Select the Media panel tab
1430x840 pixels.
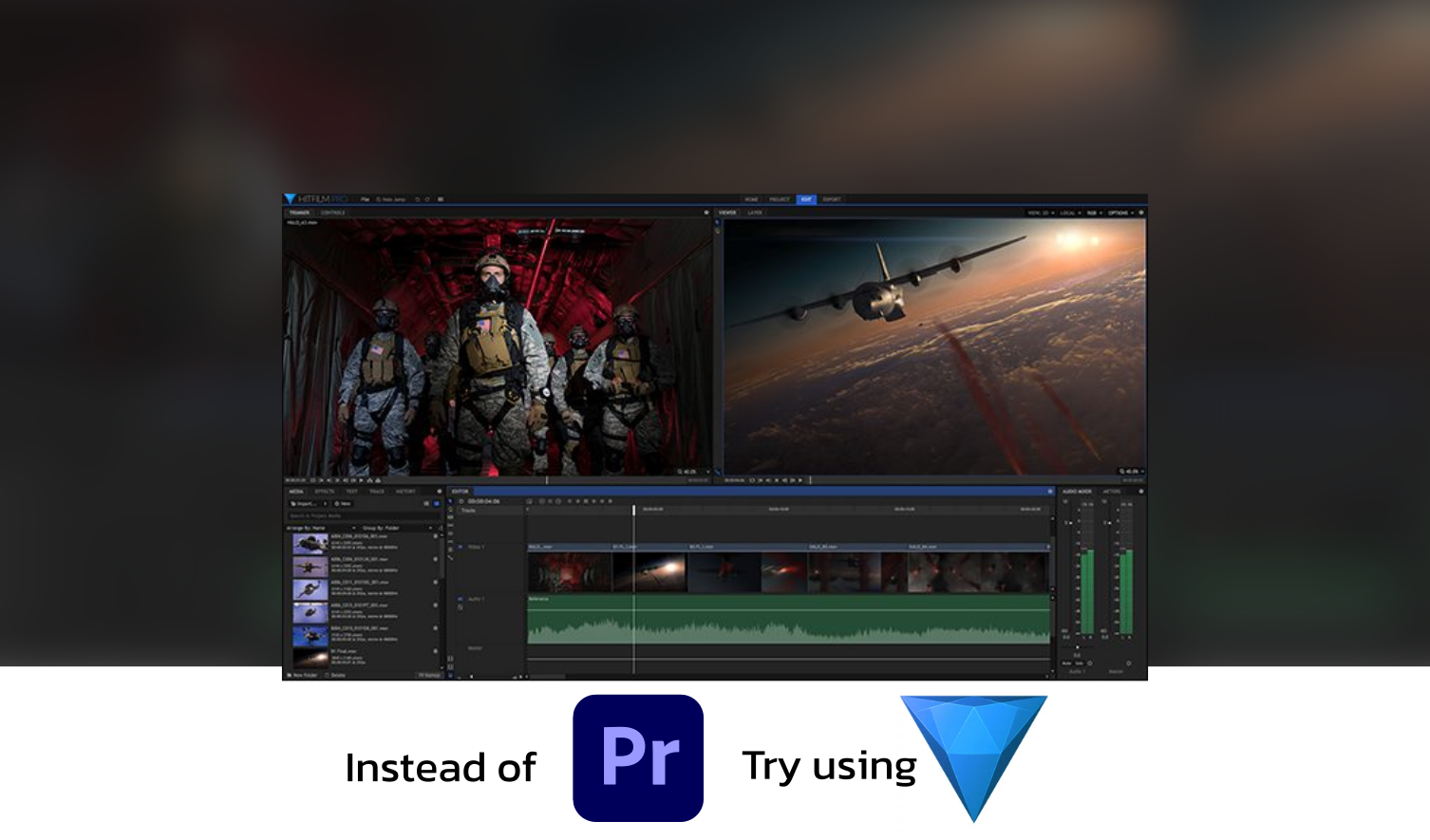point(296,492)
